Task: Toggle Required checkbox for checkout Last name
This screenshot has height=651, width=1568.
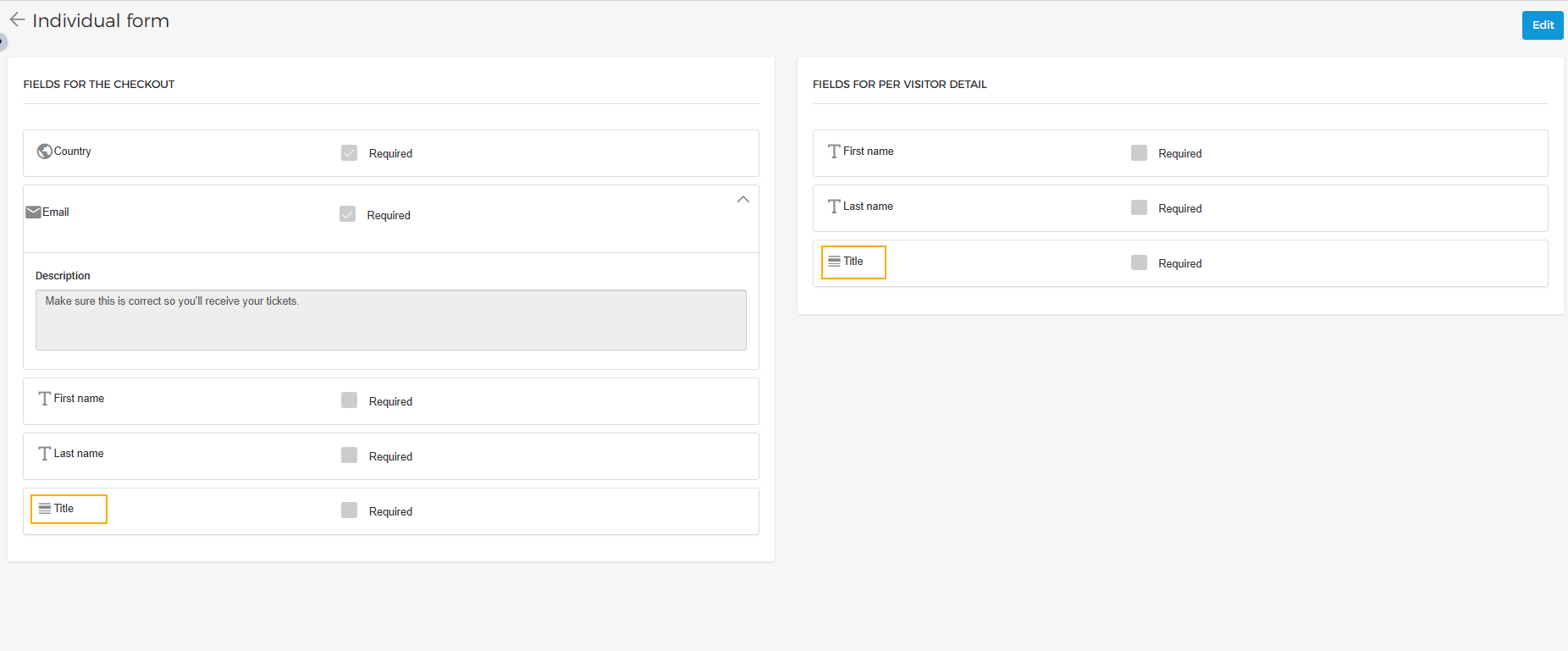Action: point(349,455)
